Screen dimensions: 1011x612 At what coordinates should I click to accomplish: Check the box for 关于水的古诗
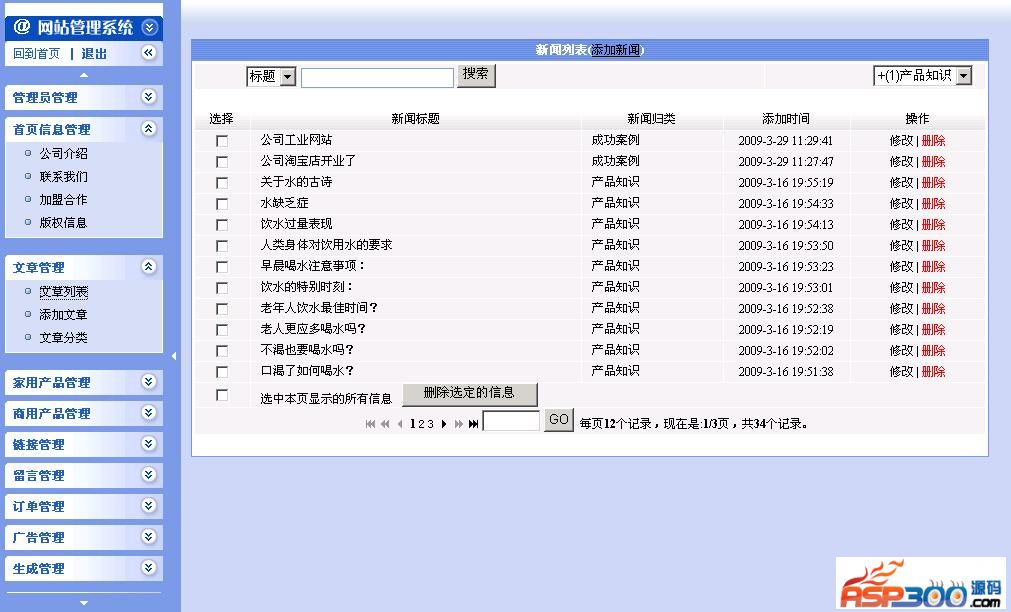click(x=222, y=183)
